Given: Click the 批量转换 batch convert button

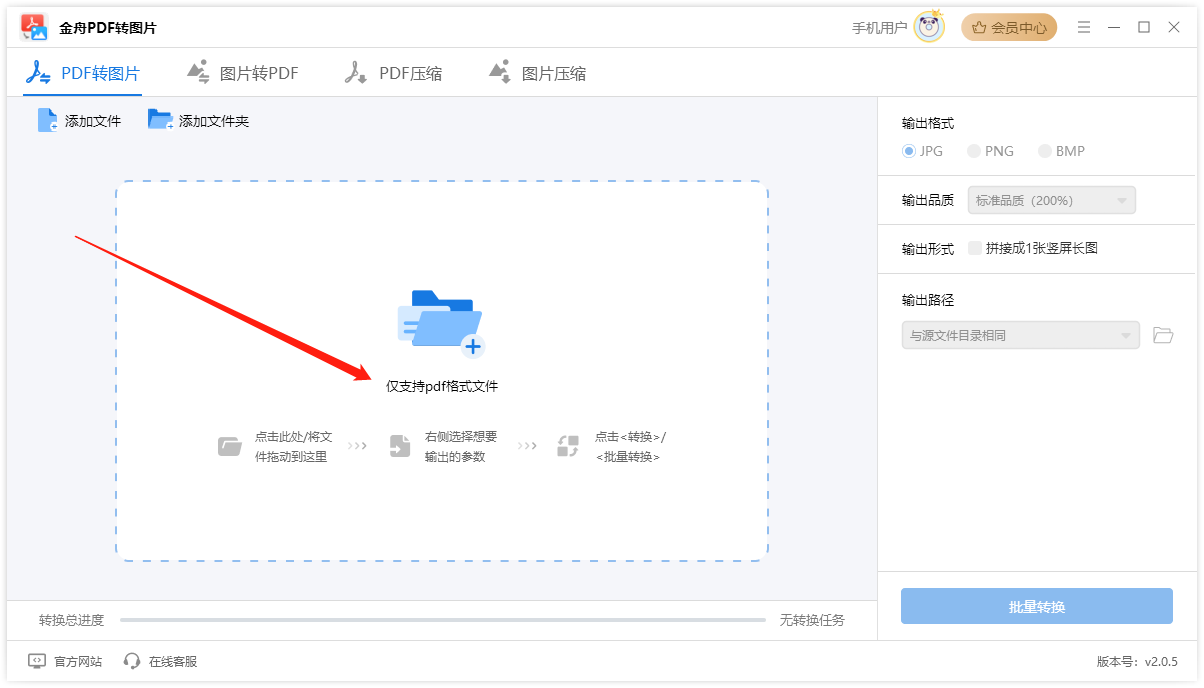Looking at the screenshot, I should pyautogui.click(x=1036, y=607).
